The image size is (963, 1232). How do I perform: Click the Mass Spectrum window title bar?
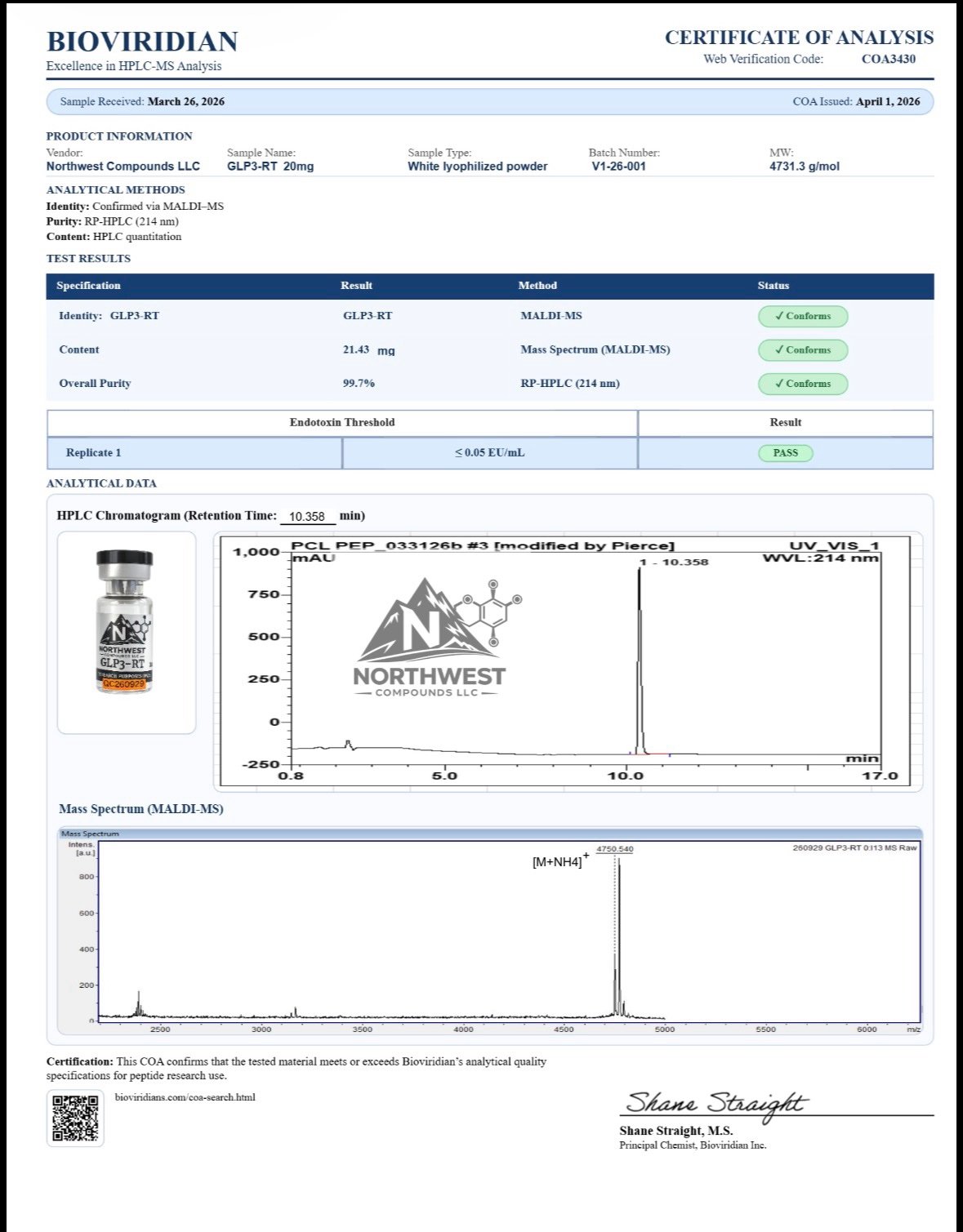point(490,834)
